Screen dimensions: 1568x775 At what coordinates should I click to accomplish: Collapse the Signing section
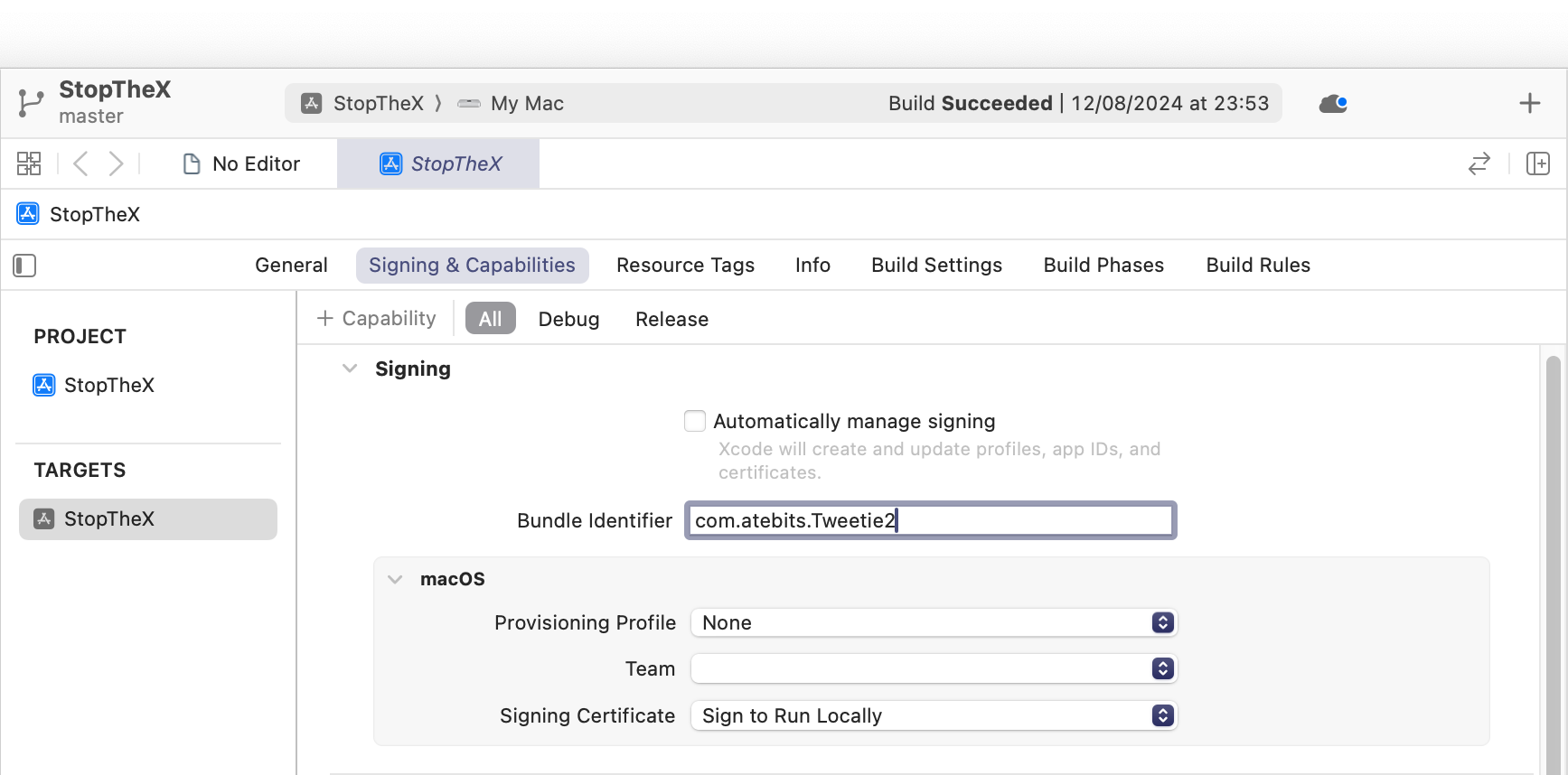350,369
